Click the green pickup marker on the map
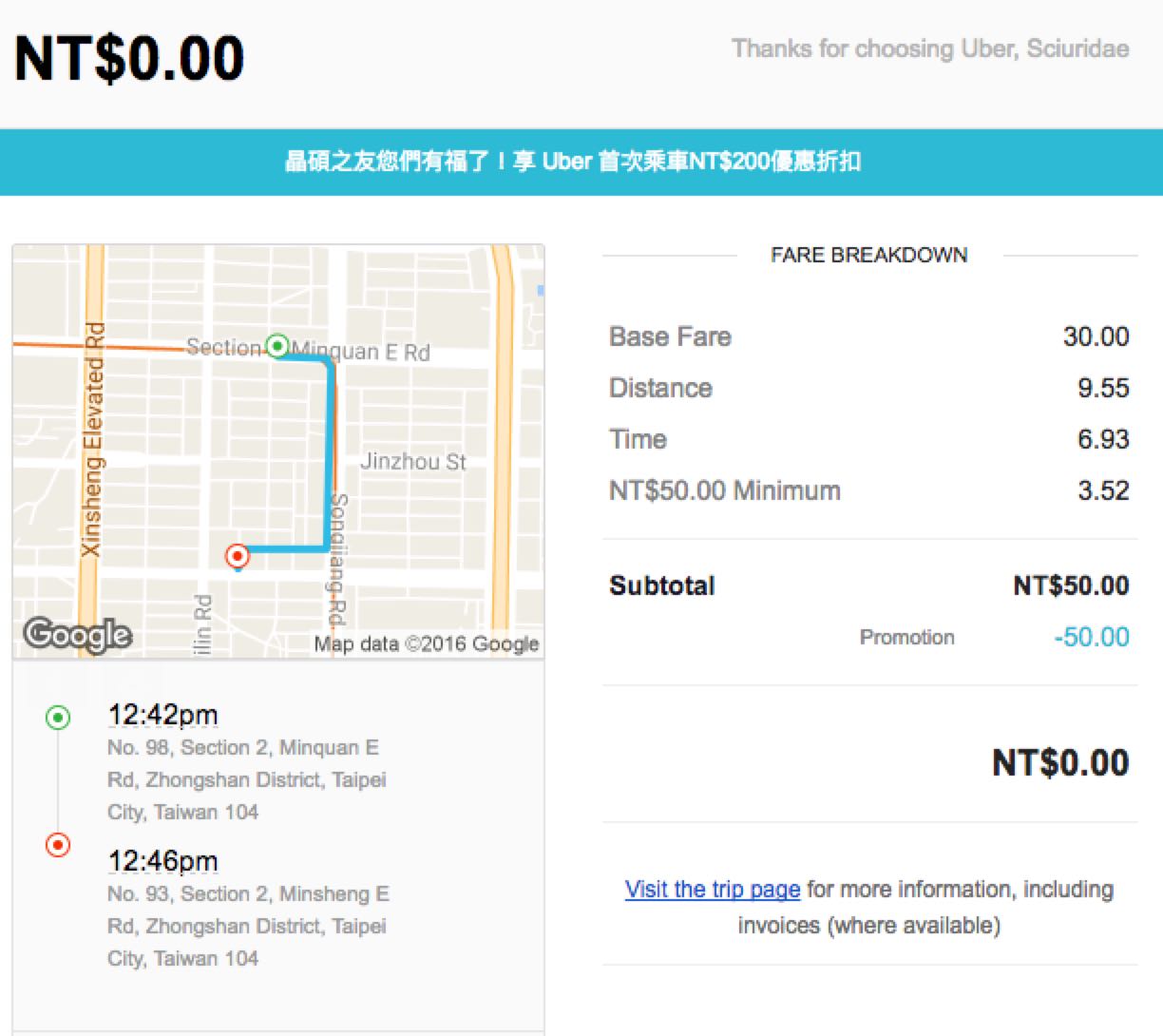Viewport: 1163px width, 1036px height. click(x=277, y=346)
